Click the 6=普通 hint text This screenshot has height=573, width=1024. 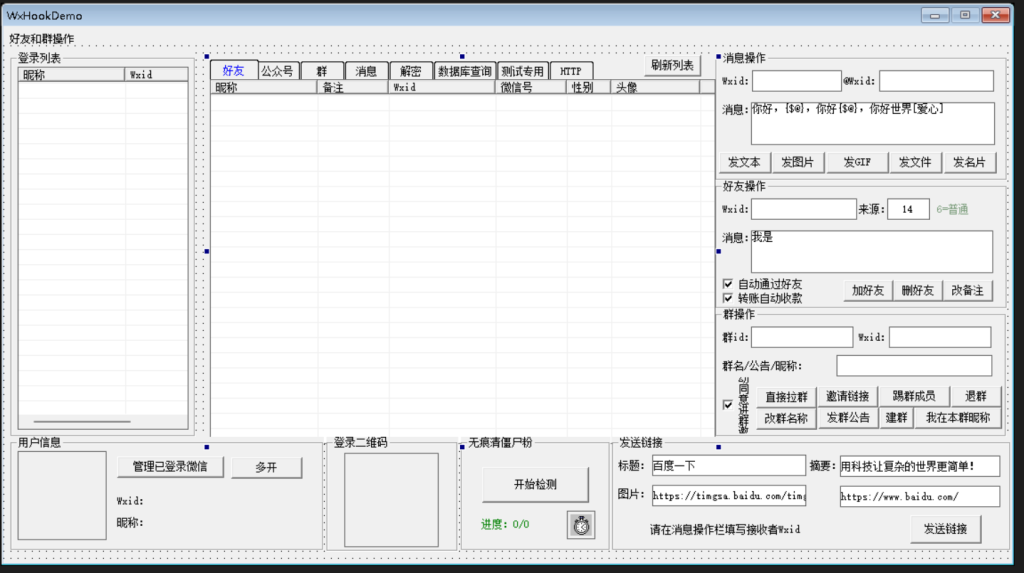tap(952, 209)
